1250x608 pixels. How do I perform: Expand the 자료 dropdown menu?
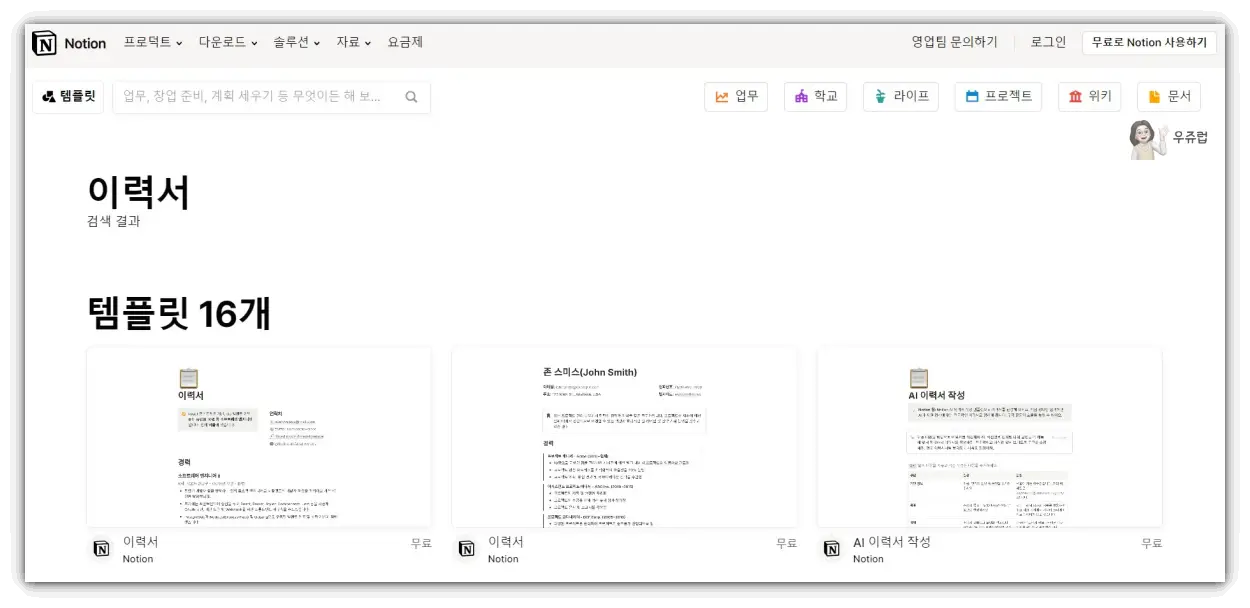(354, 43)
